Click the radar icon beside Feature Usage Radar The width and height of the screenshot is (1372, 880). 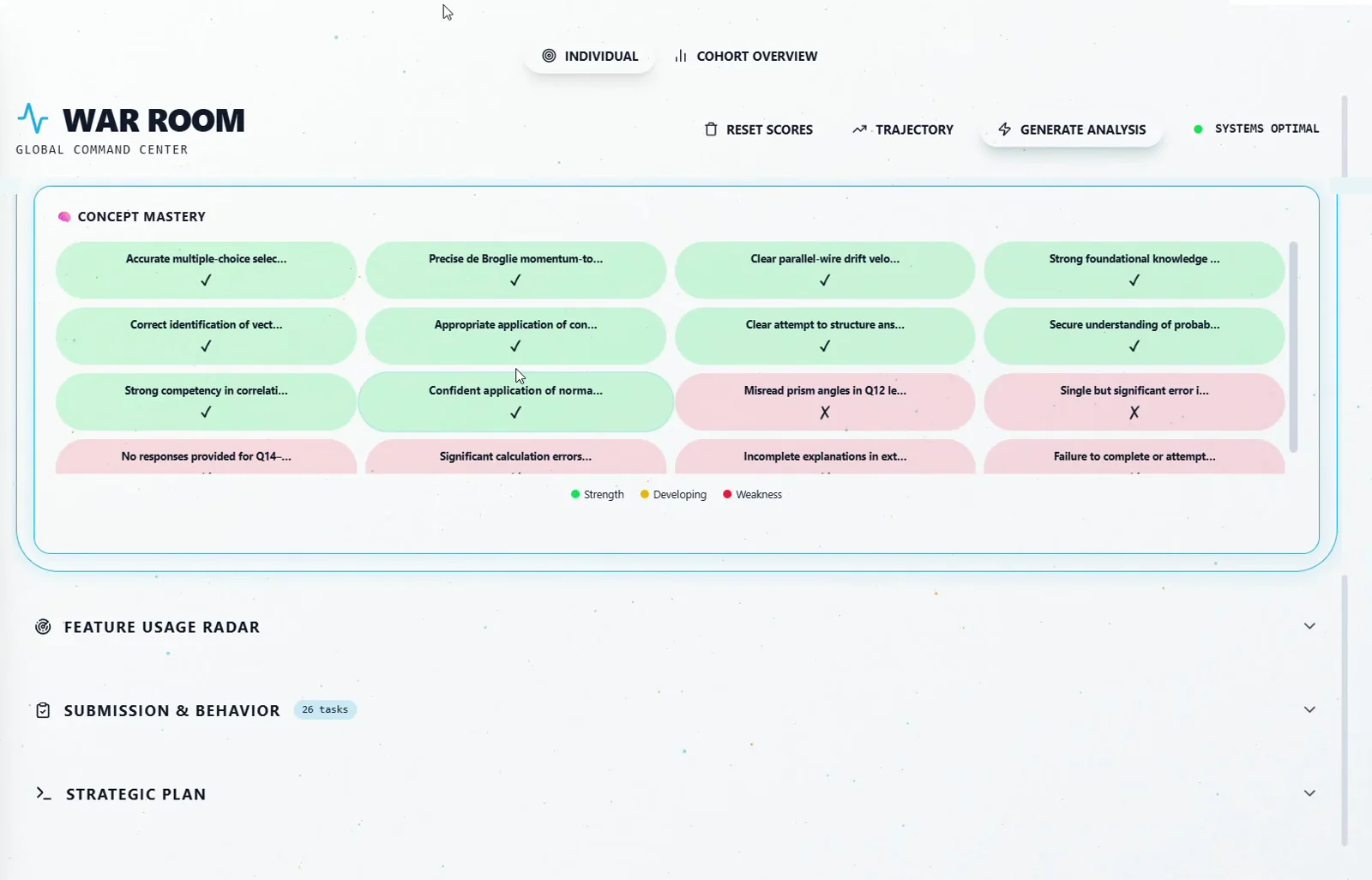[43, 627]
